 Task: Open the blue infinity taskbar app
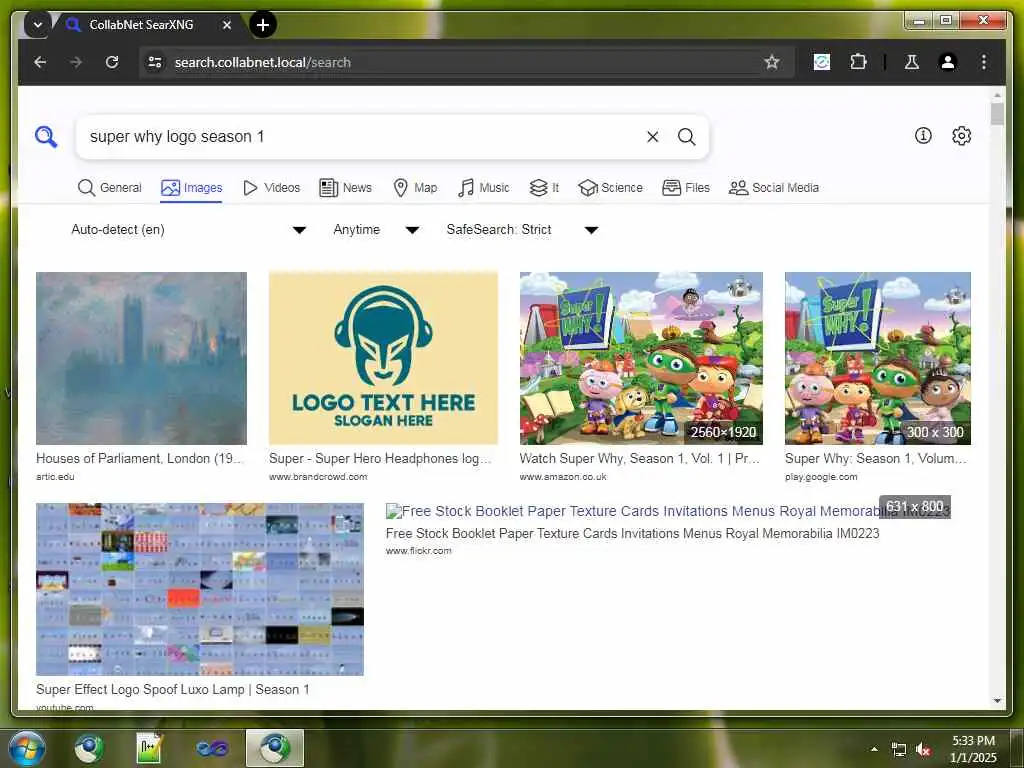coord(212,748)
